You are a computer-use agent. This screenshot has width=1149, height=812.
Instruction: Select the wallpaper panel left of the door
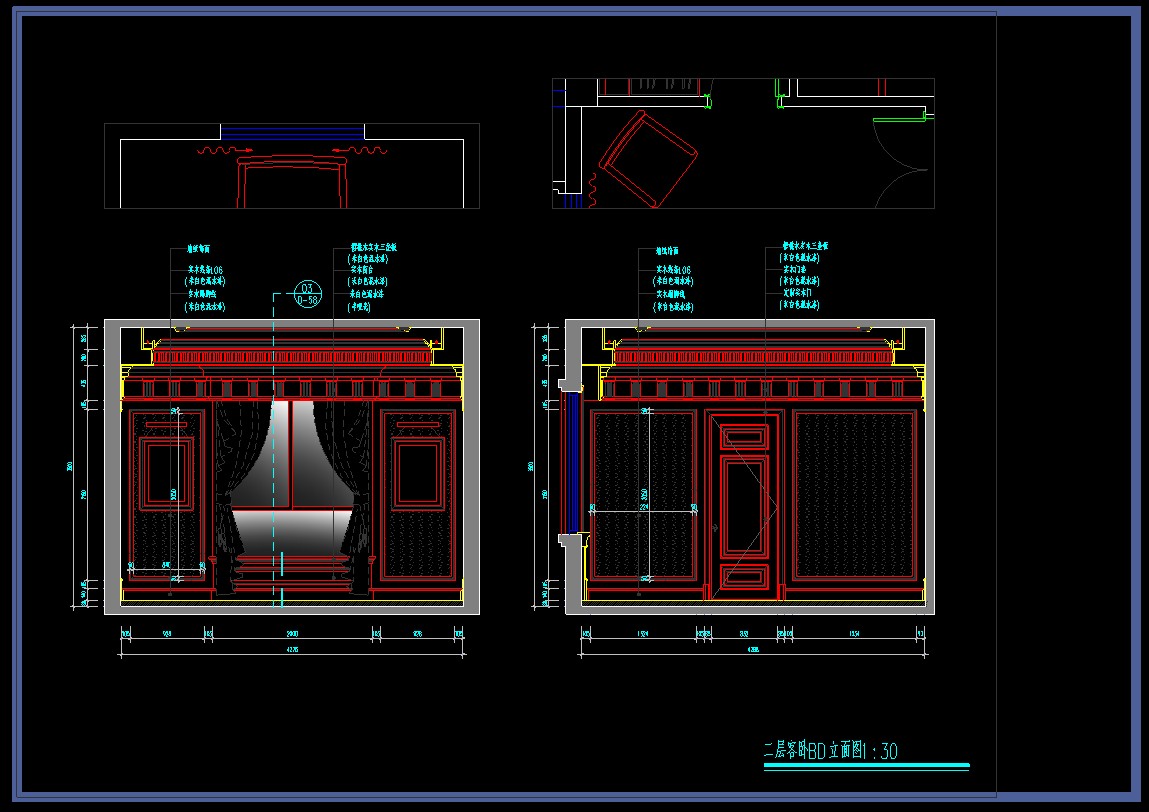(643, 495)
